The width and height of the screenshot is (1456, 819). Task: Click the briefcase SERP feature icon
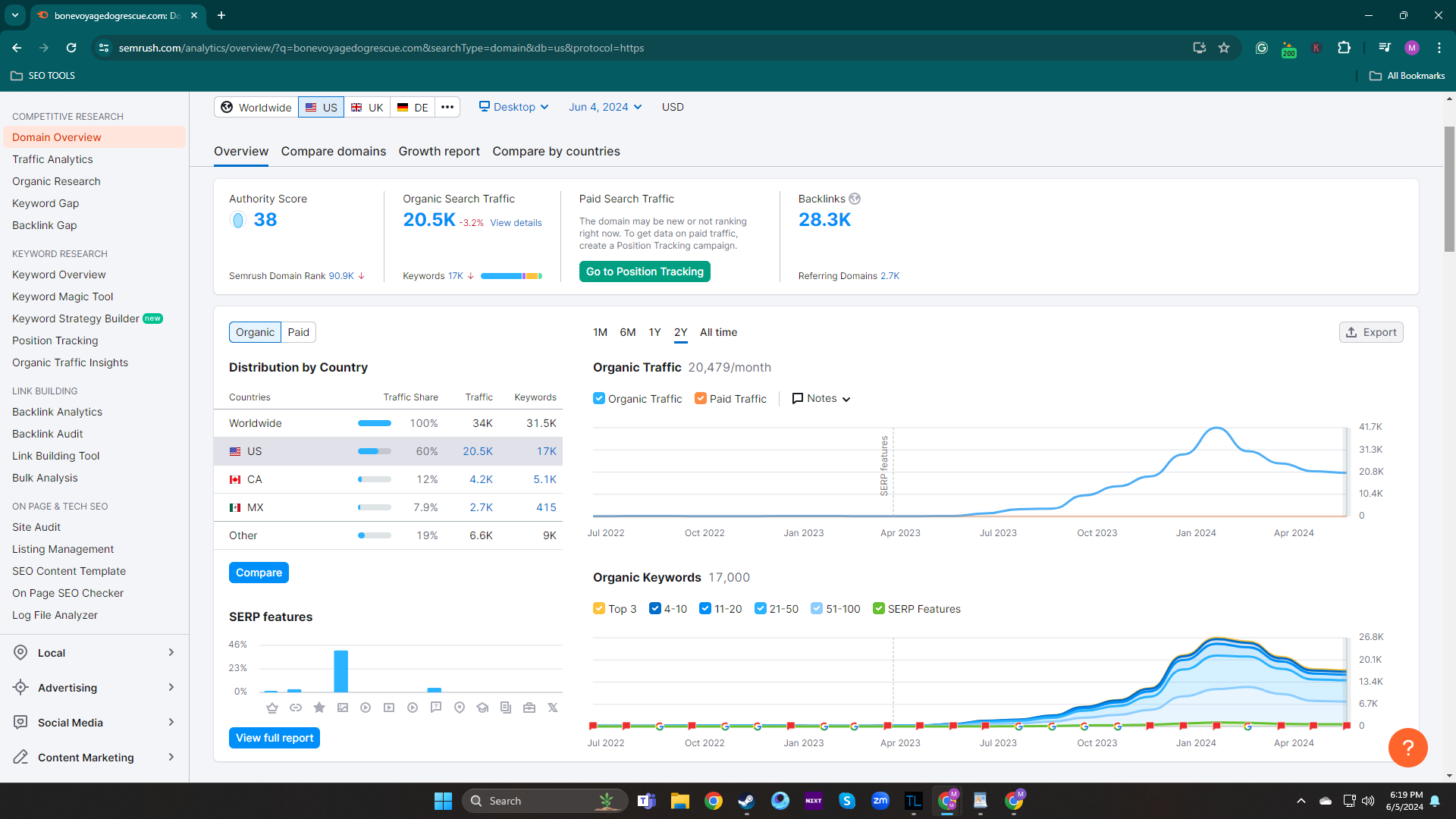pos(529,708)
